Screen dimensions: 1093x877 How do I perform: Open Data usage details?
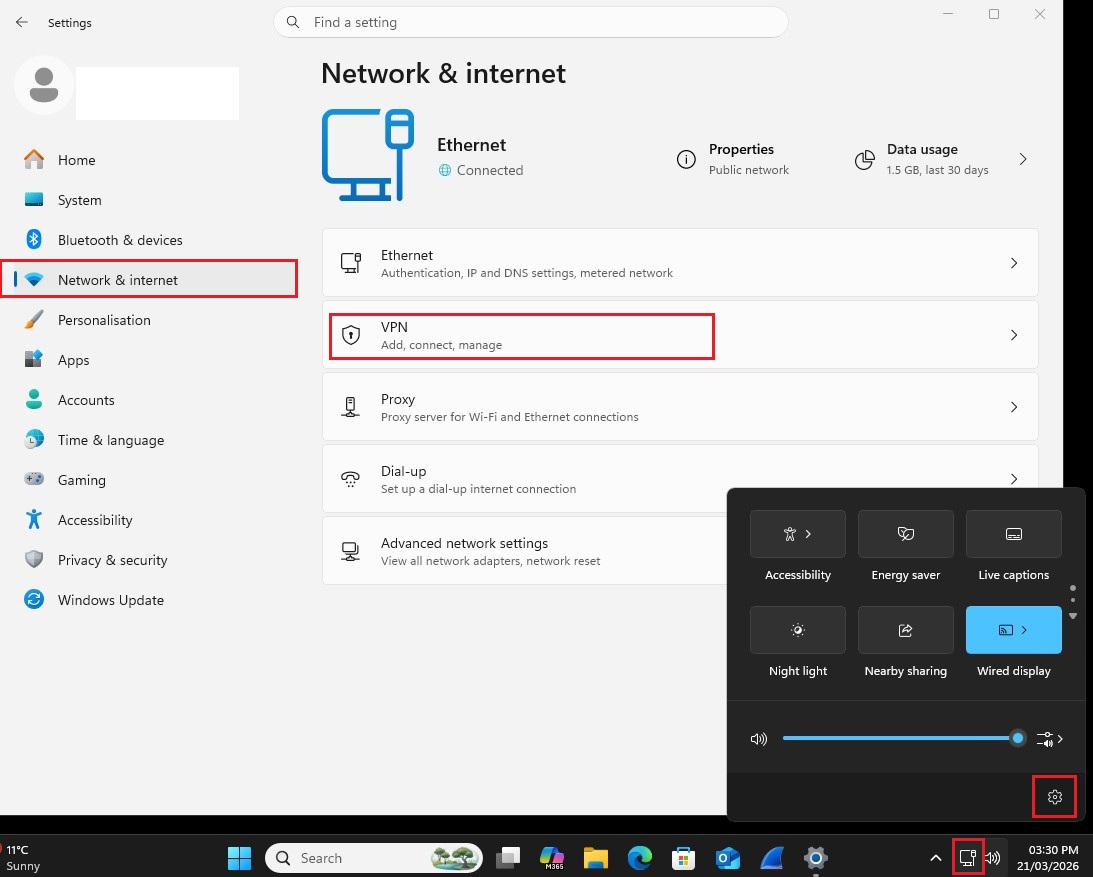pyautogui.click(x=942, y=160)
